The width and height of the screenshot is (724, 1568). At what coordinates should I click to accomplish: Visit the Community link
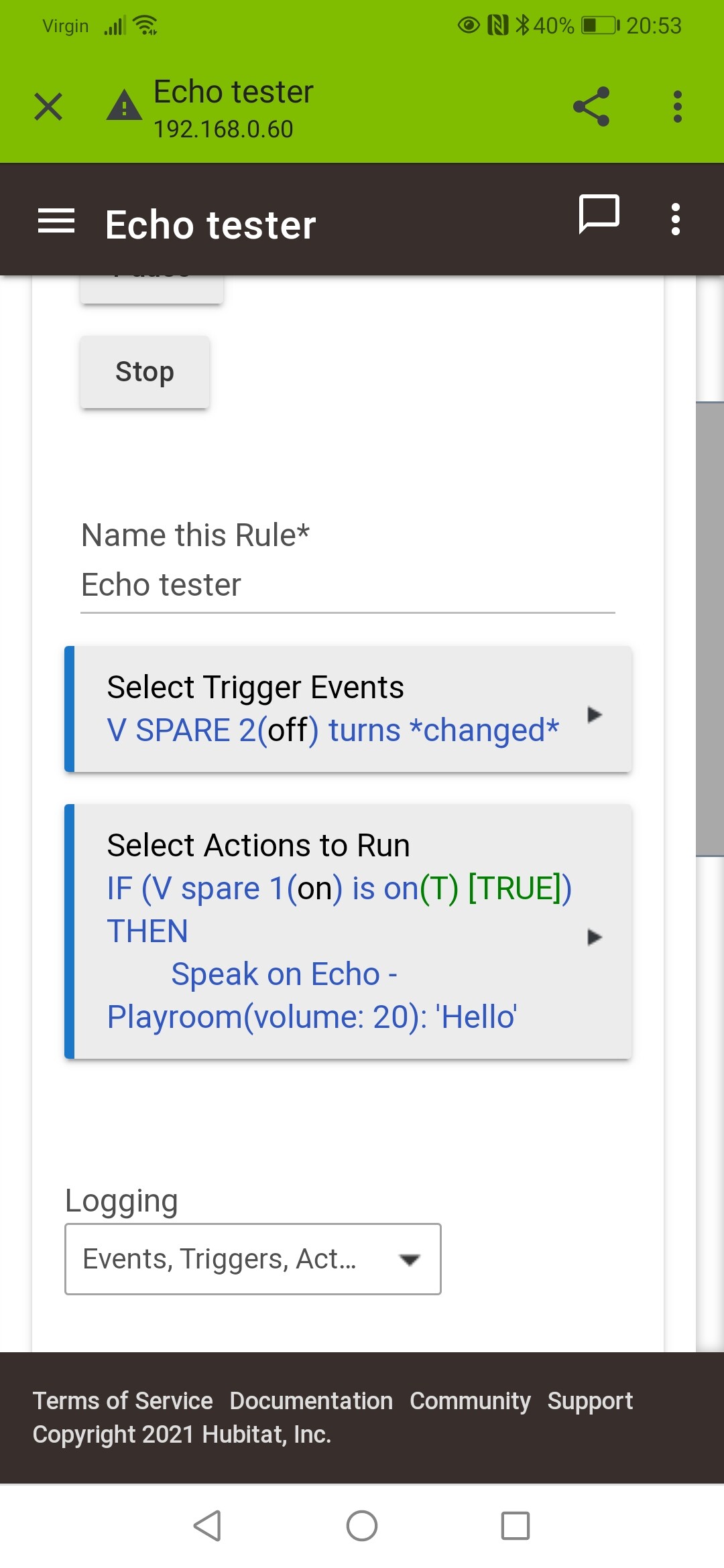[x=470, y=1400]
